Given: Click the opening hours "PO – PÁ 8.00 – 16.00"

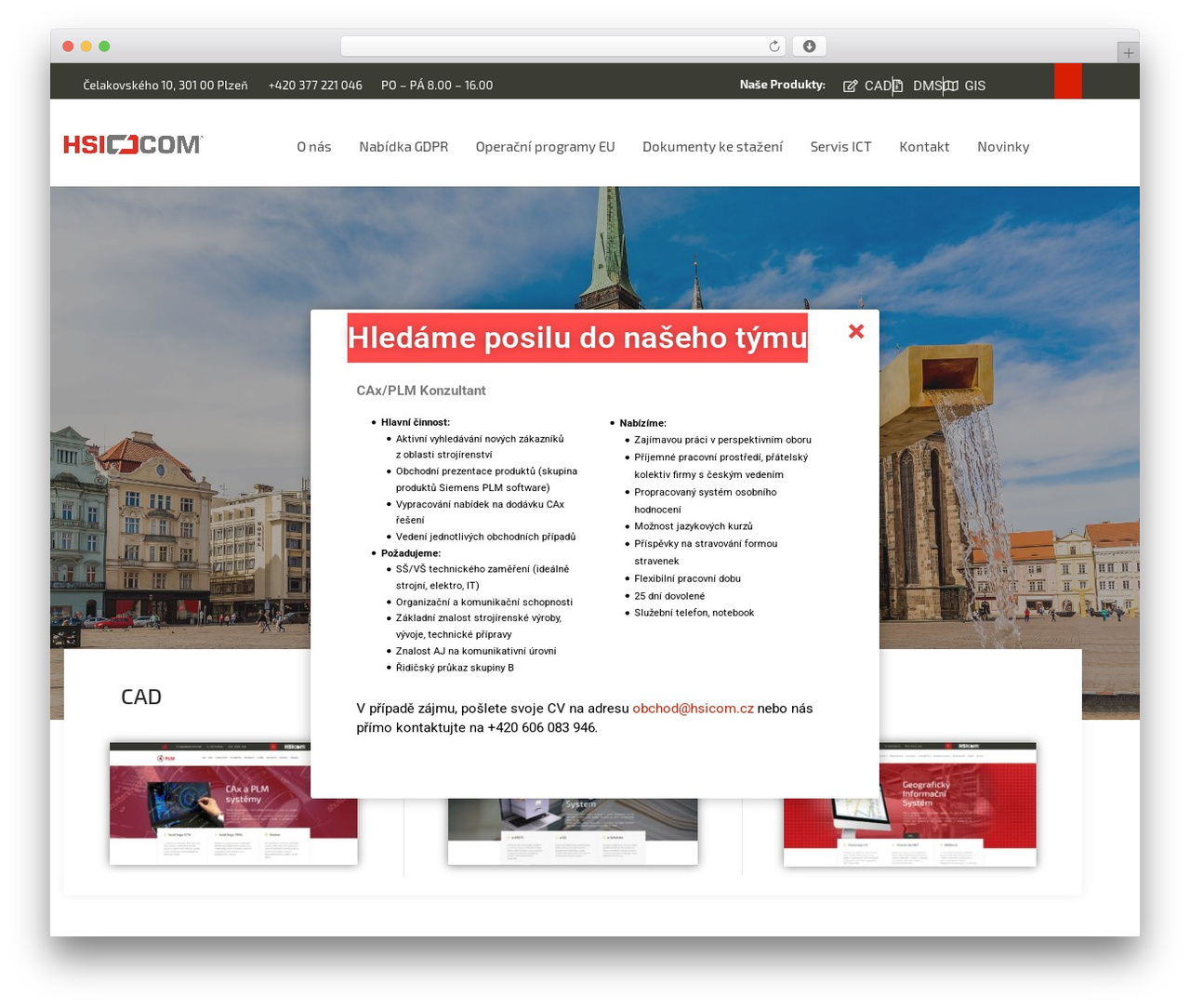Looking at the screenshot, I should tap(437, 86).
